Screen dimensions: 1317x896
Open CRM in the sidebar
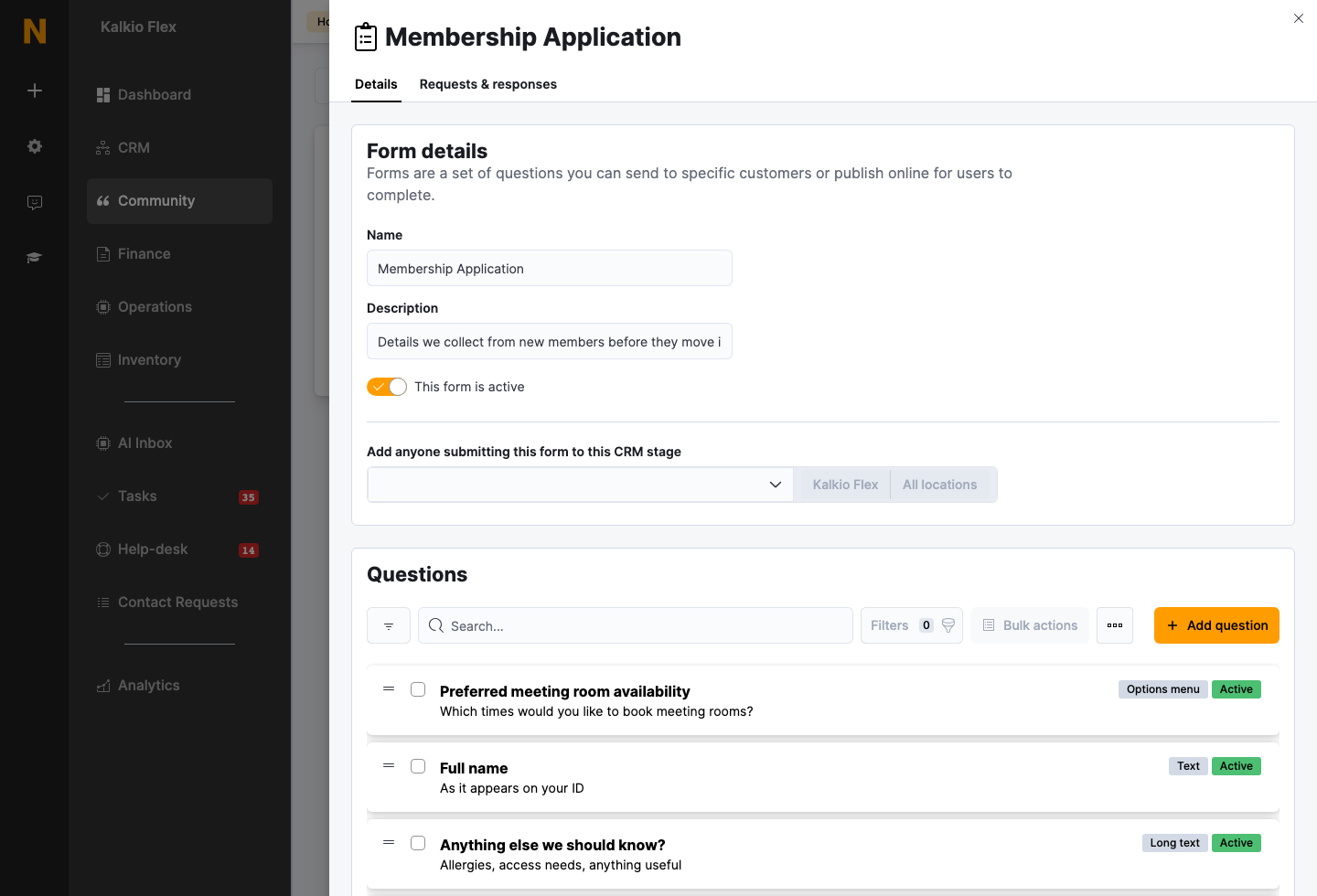(179, 148)
